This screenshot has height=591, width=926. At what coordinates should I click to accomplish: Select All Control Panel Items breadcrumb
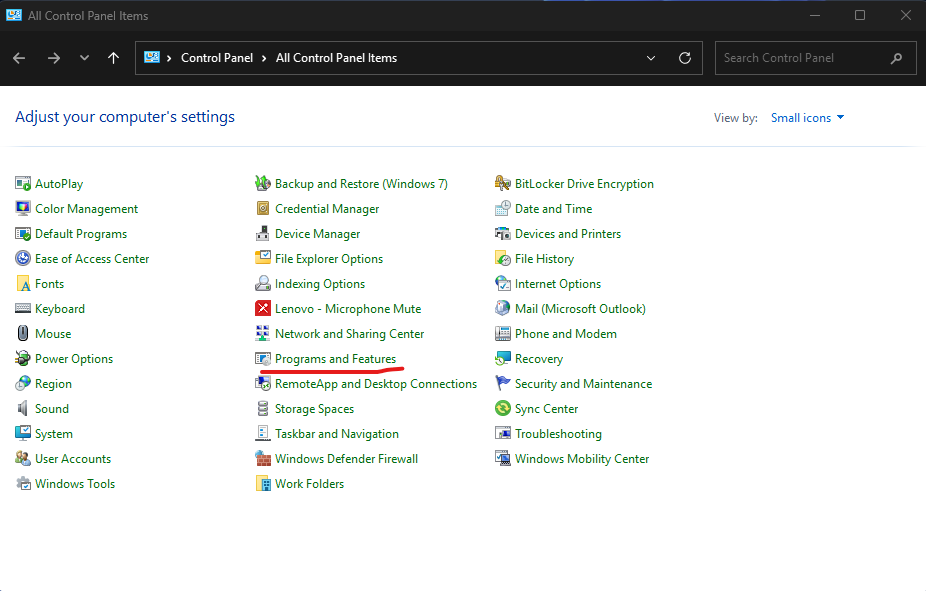tap(336, 58)
